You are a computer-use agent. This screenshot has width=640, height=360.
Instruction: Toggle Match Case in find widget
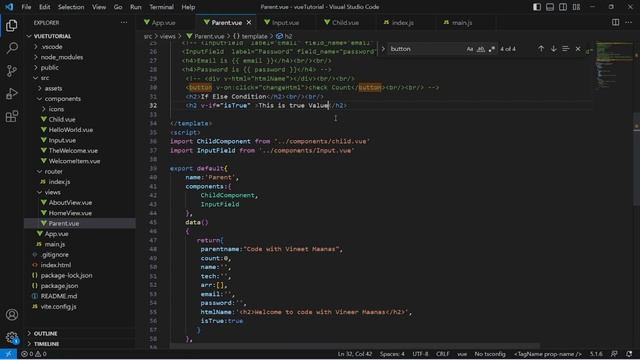tap(470, 49)
